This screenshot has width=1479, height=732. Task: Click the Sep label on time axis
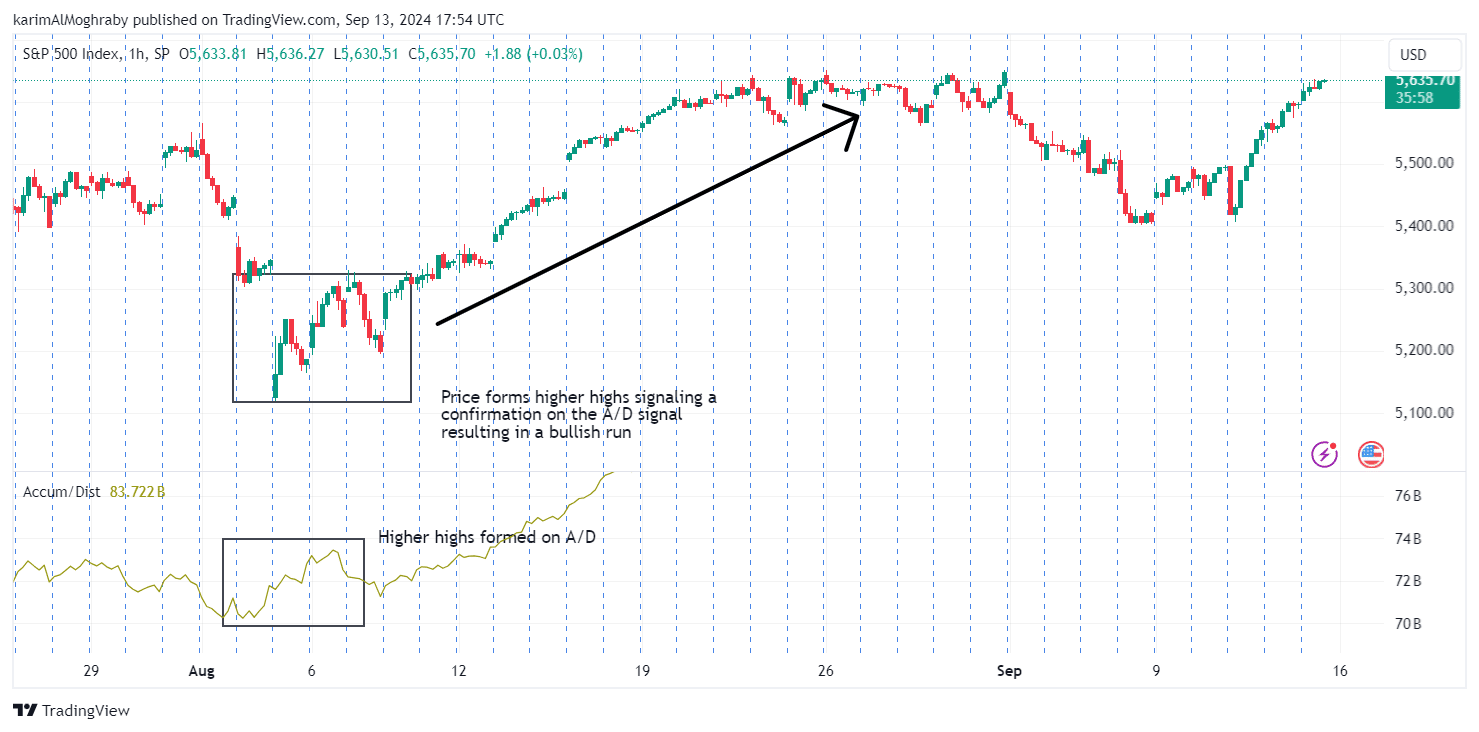click(1009, 671)
